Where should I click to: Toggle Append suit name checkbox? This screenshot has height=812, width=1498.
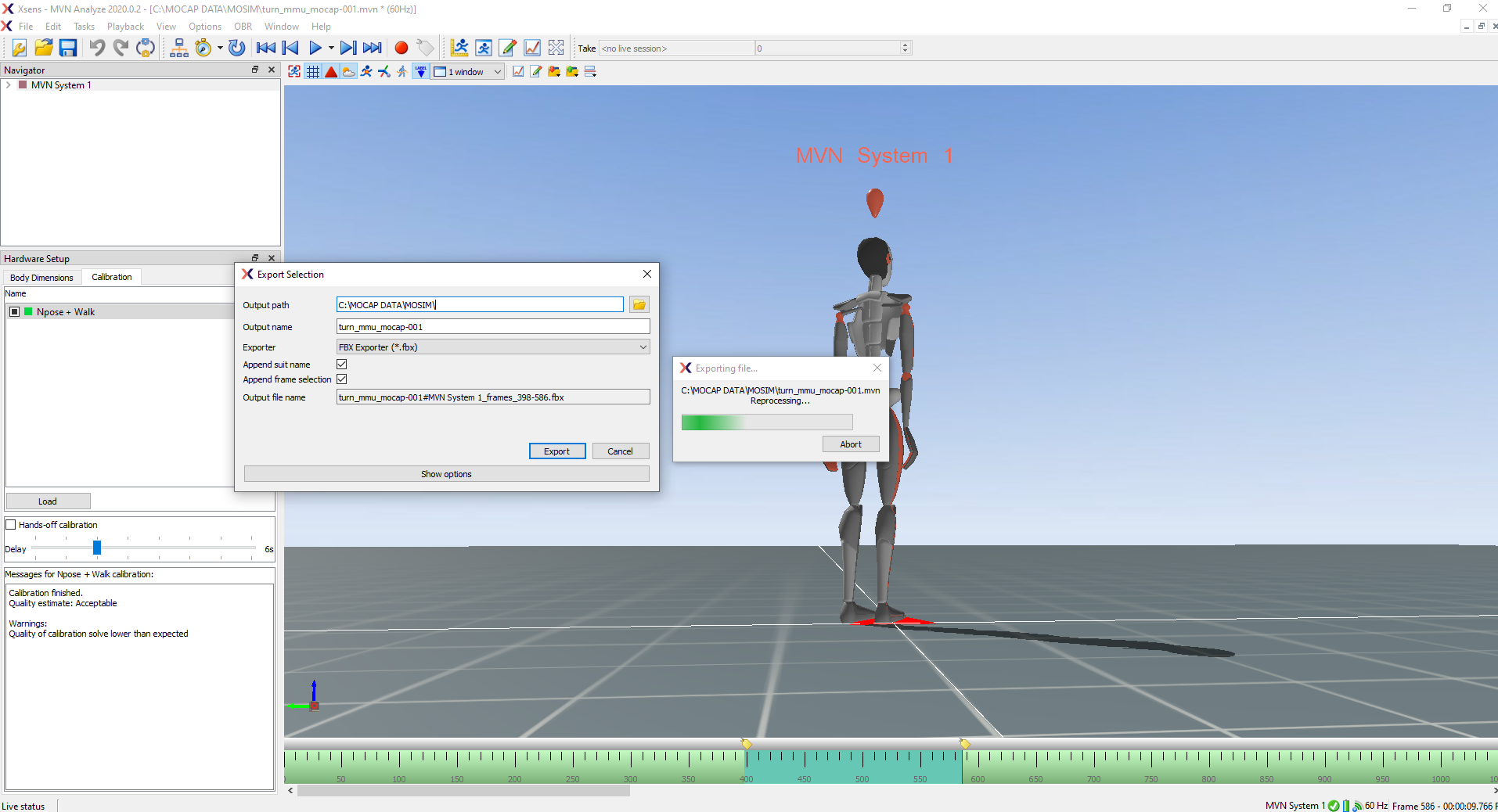click(342, 365)
